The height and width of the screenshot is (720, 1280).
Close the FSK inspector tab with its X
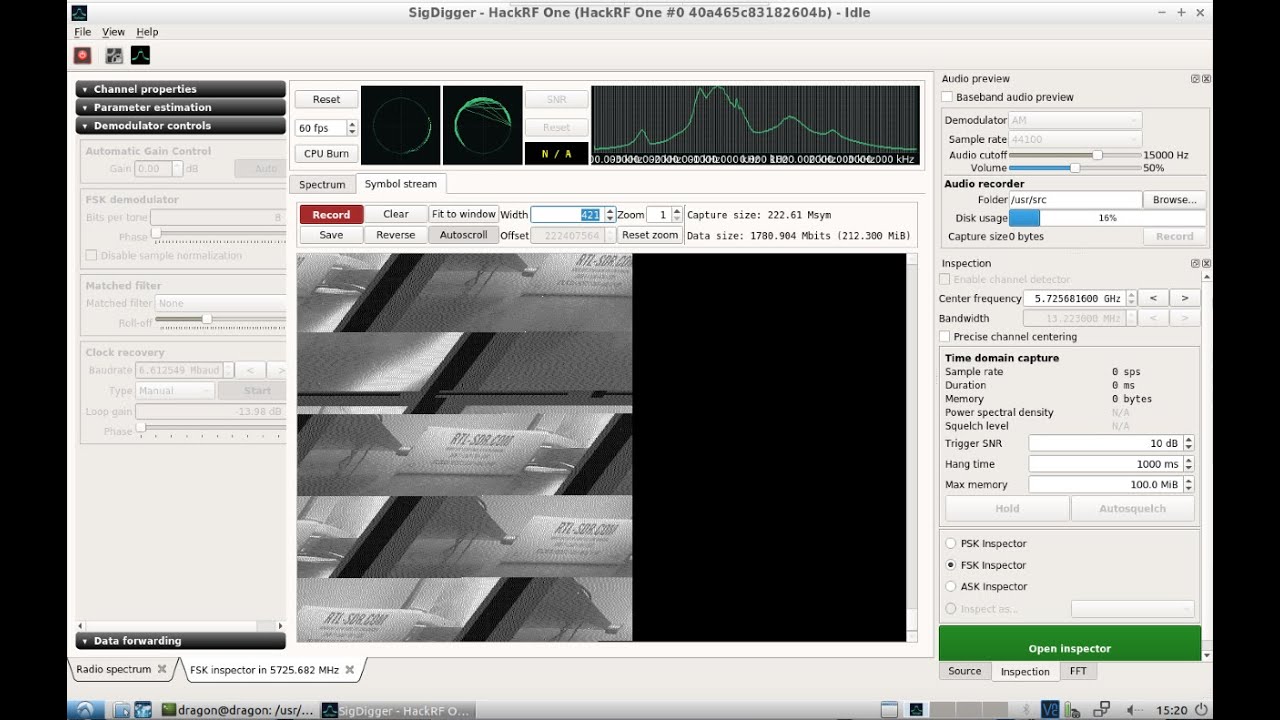pos(349,670)
